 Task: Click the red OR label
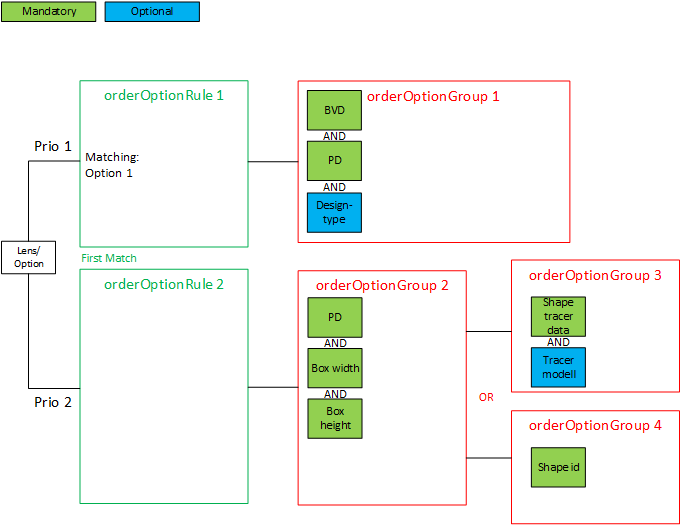tap(486, 397)
